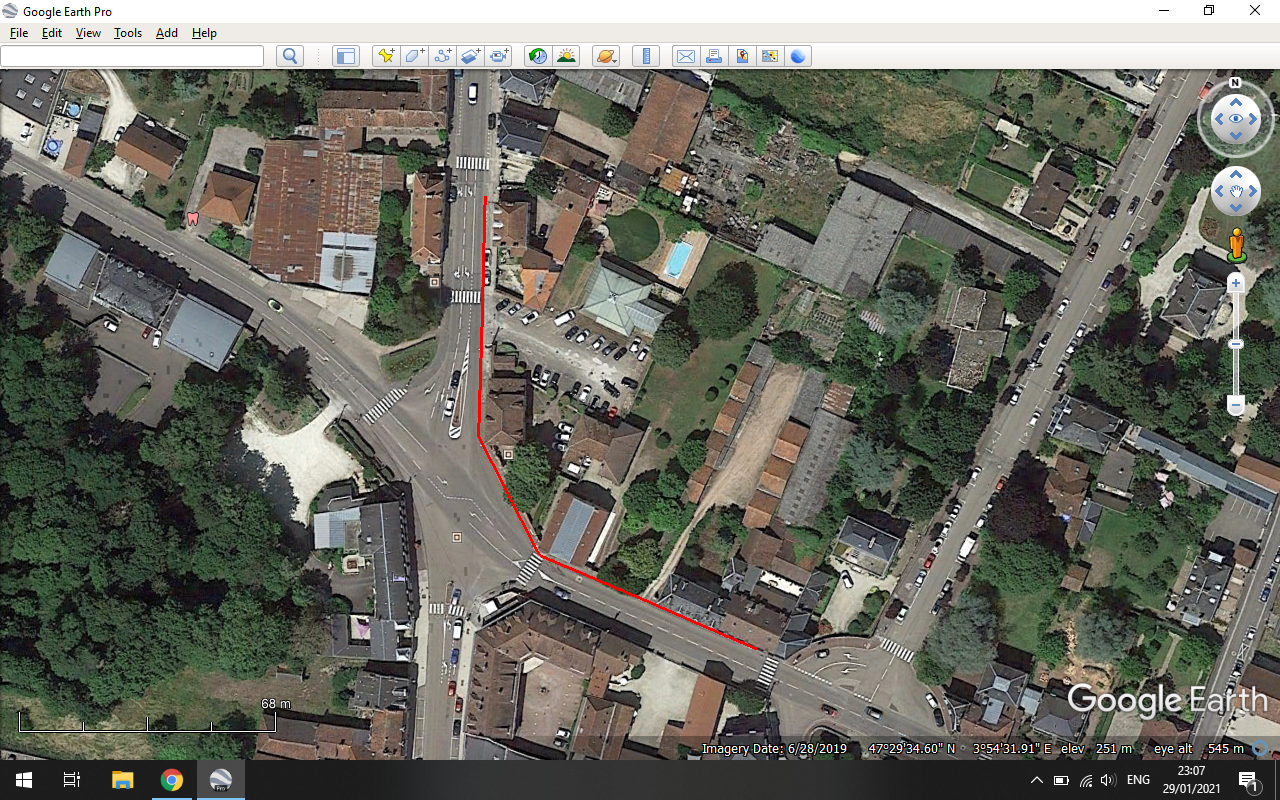Click the Imagery Date 6/28/2019 status text
The width and height of the screenshot is (1280, 800).
774,748
